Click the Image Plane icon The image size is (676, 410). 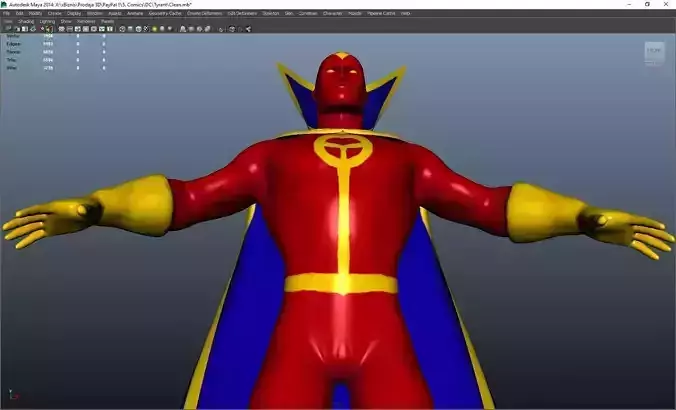coord(33,29)
